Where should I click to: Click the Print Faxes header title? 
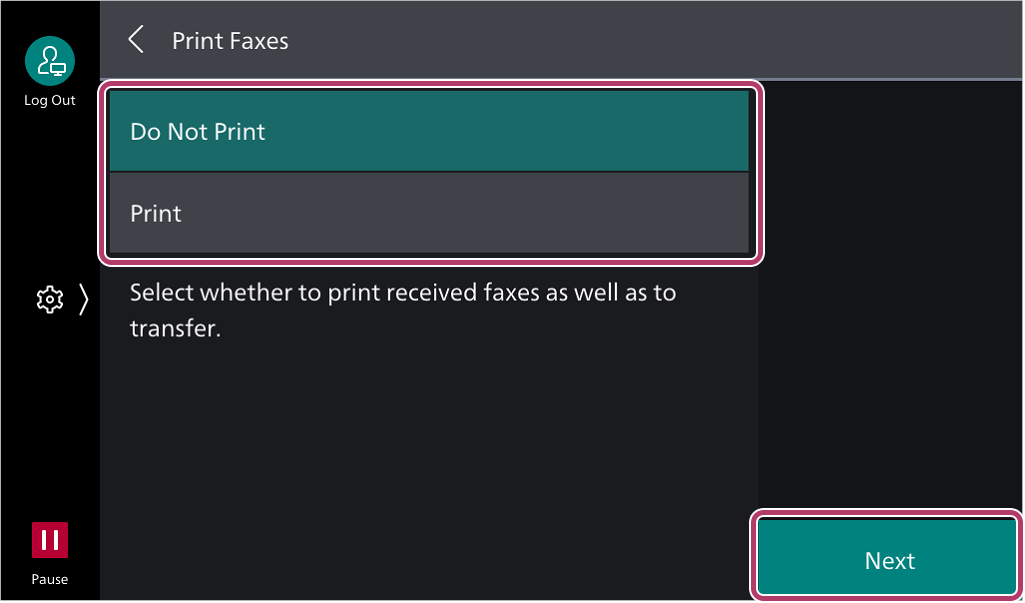pyautogui.click(x=230, y=41)
